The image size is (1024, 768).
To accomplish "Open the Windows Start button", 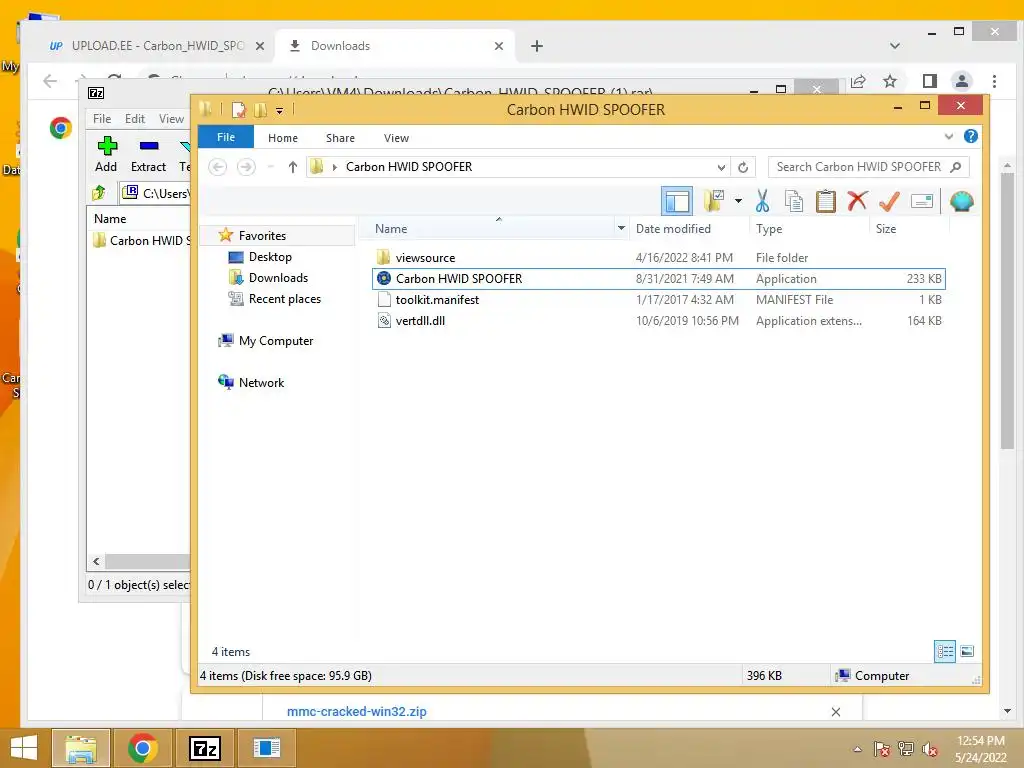I will pyautogui.click(x=24, y=748).
